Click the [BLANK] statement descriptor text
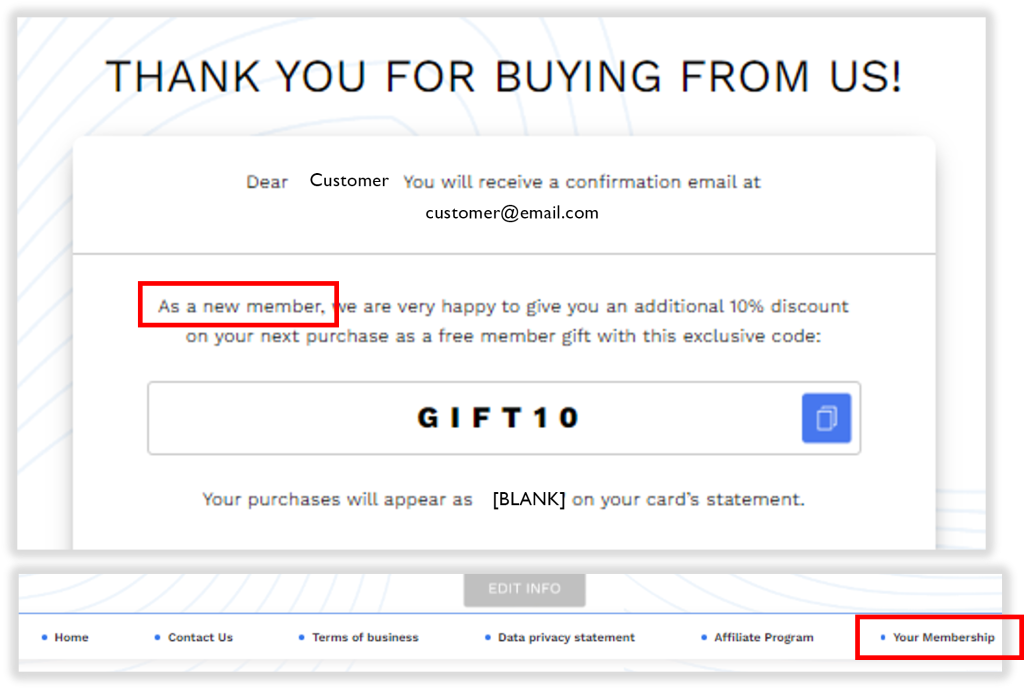This screenshot has height=689, width=1024. pos(529,499)
